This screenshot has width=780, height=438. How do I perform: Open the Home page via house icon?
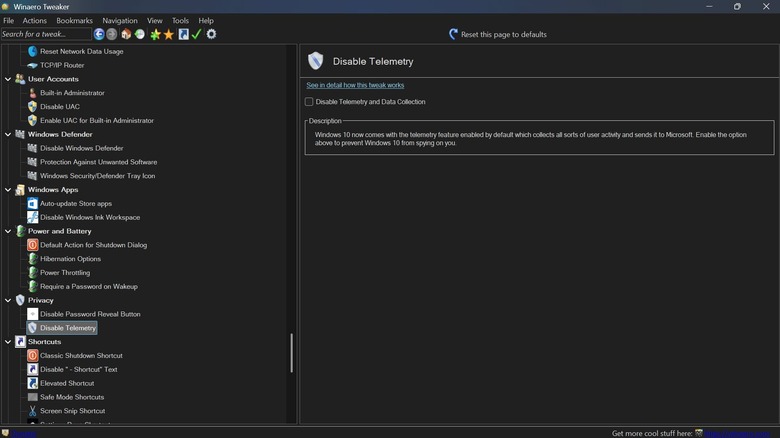click(126, 34)
